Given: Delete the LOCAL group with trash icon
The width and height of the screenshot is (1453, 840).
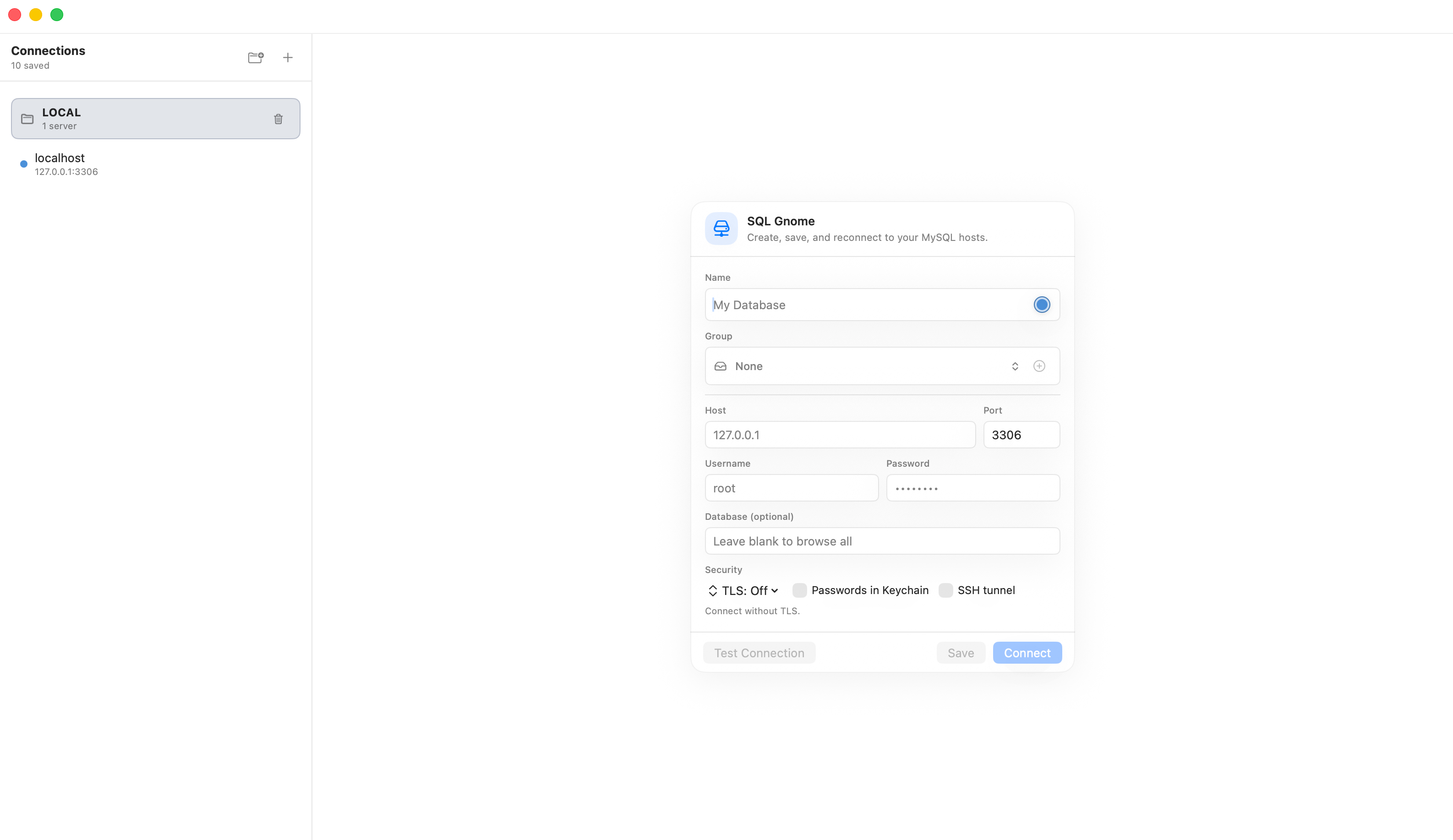Looking at the screenshot, I should click(279, 119).
